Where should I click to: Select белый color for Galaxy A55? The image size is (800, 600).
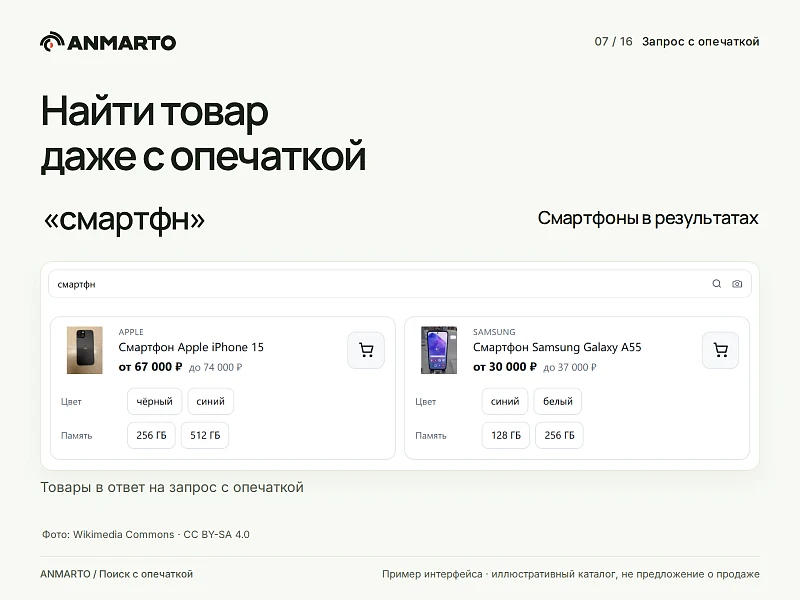[558, 402]
